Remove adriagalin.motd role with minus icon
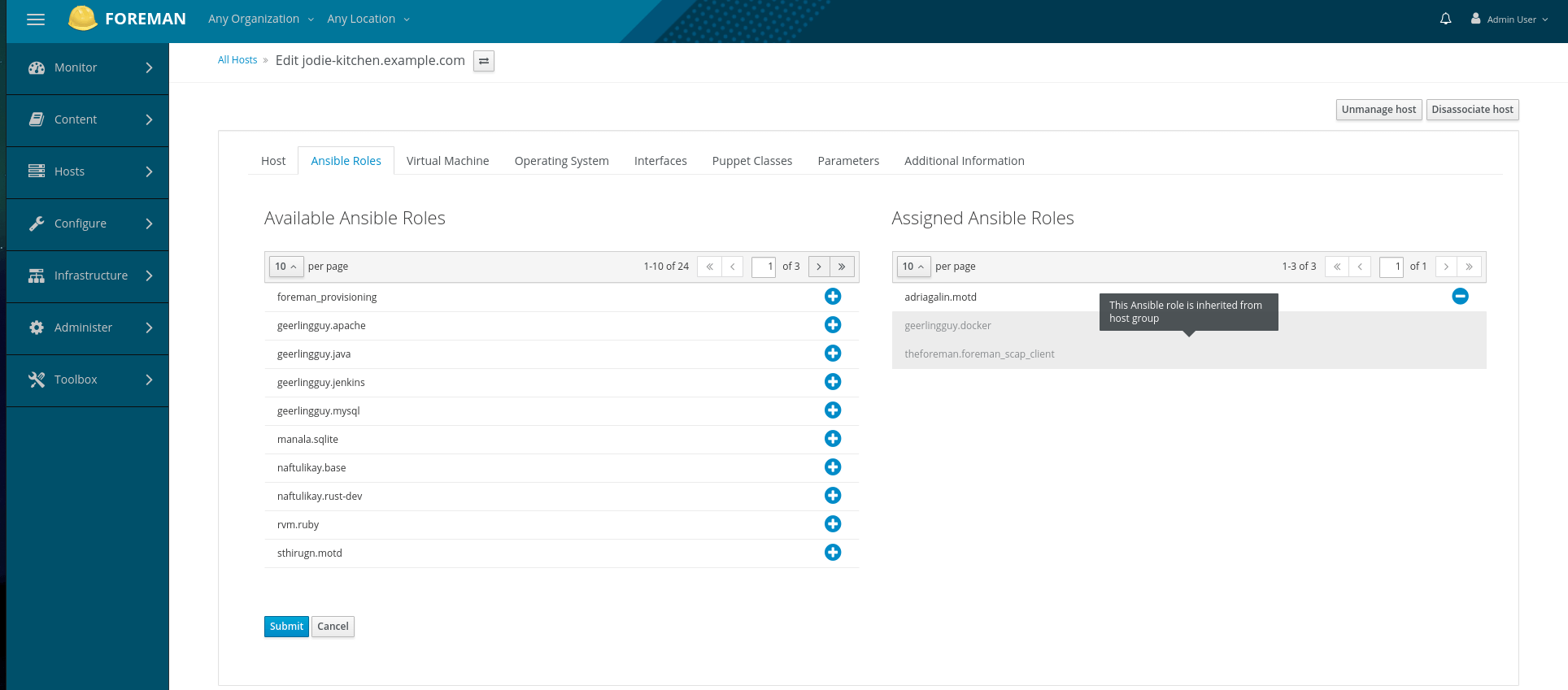Viewport: 1568px width, 690px height. point(1461,297)
